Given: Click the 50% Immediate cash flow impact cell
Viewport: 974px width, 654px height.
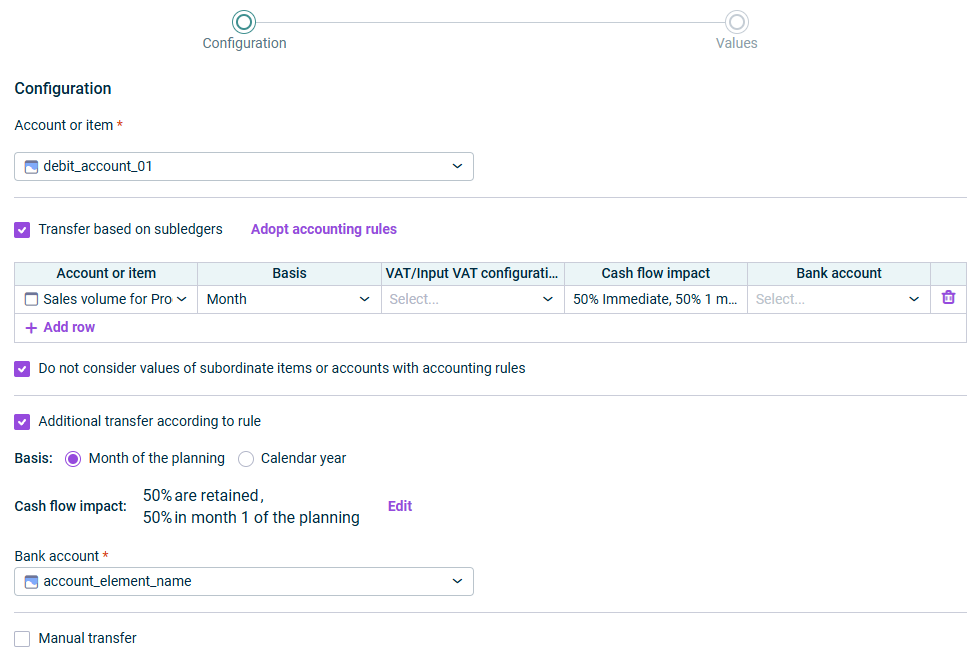Looking at the screenshot, I should [x=655, y=299].
